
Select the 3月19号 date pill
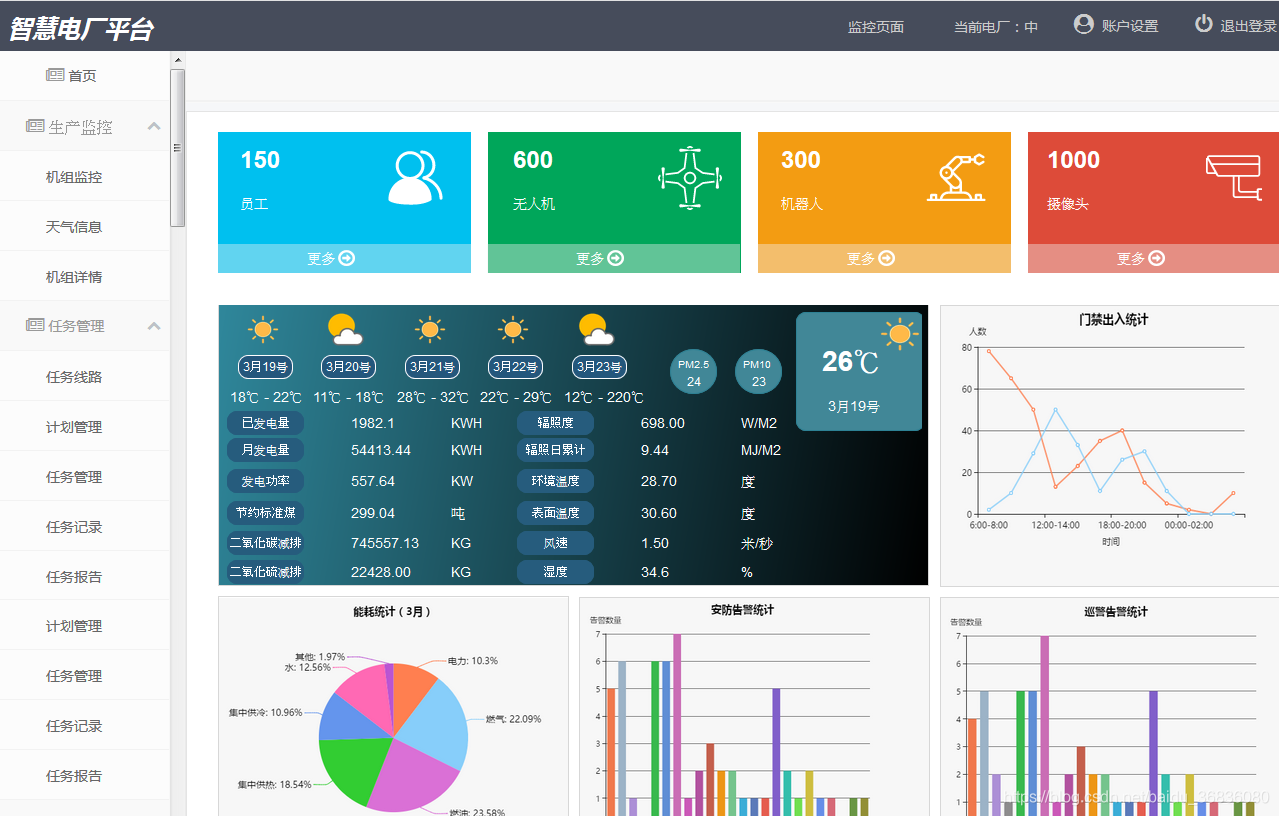click(x=265, y=367)
